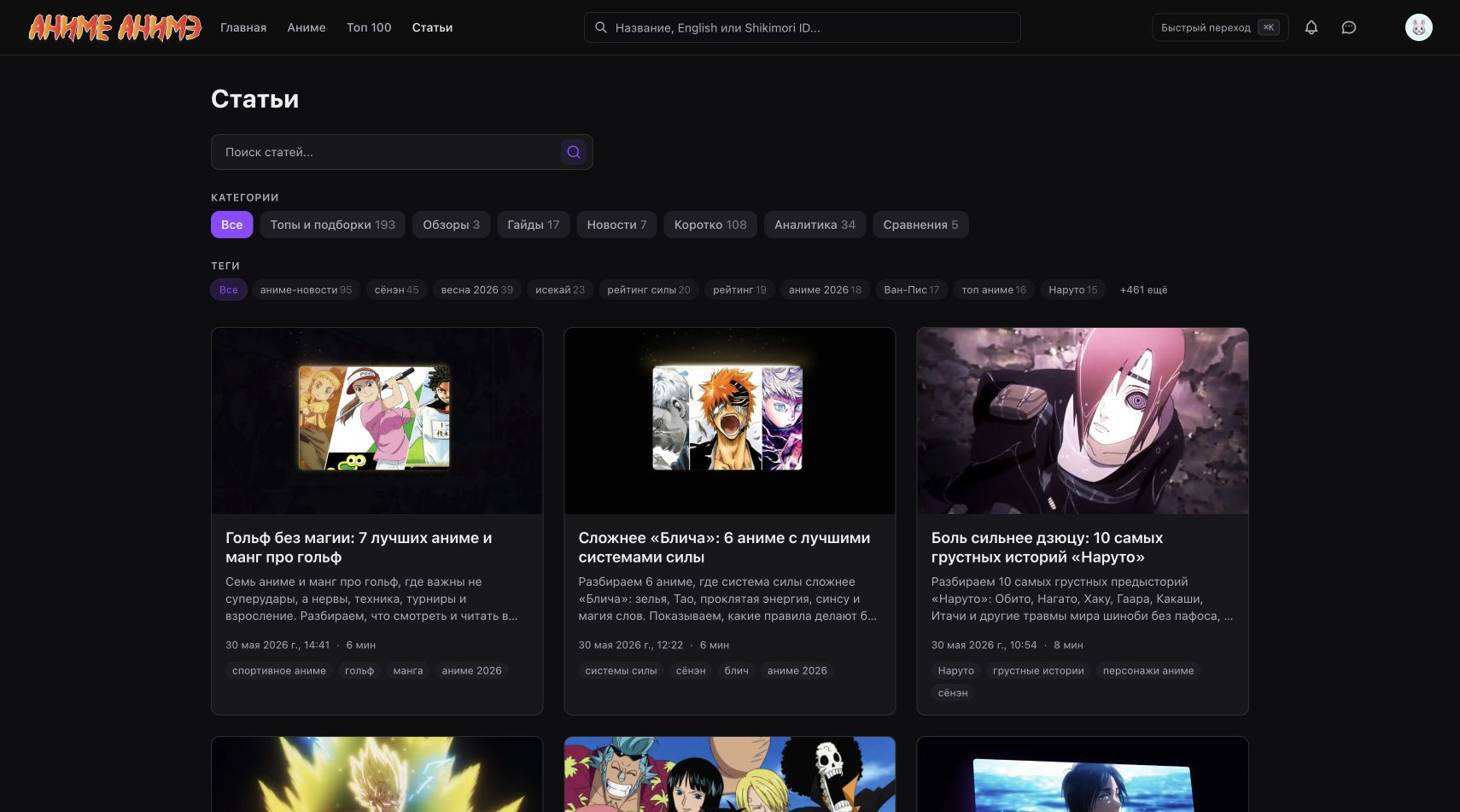
Task: Open the Dragon Ball article thumbnail in second row
Action: point(377,774)
